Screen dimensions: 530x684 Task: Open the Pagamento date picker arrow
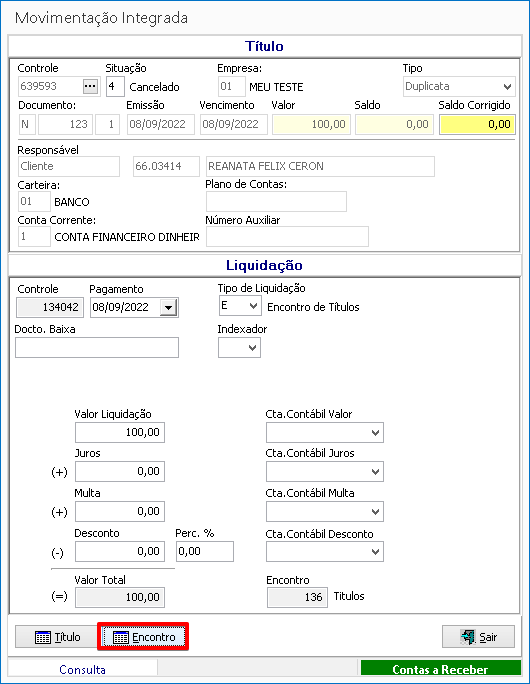(x=168, y=308)
